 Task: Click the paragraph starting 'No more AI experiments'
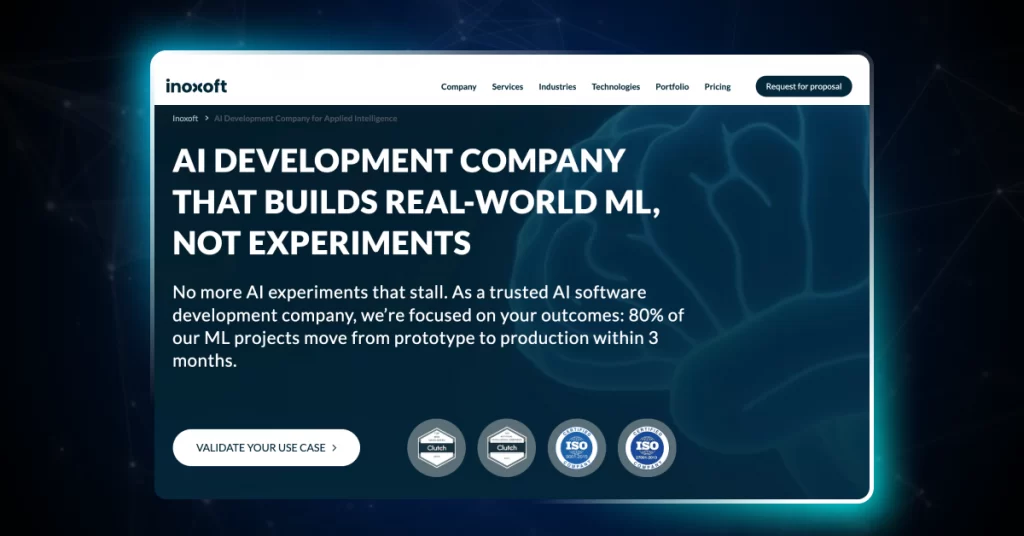point(428,326)
